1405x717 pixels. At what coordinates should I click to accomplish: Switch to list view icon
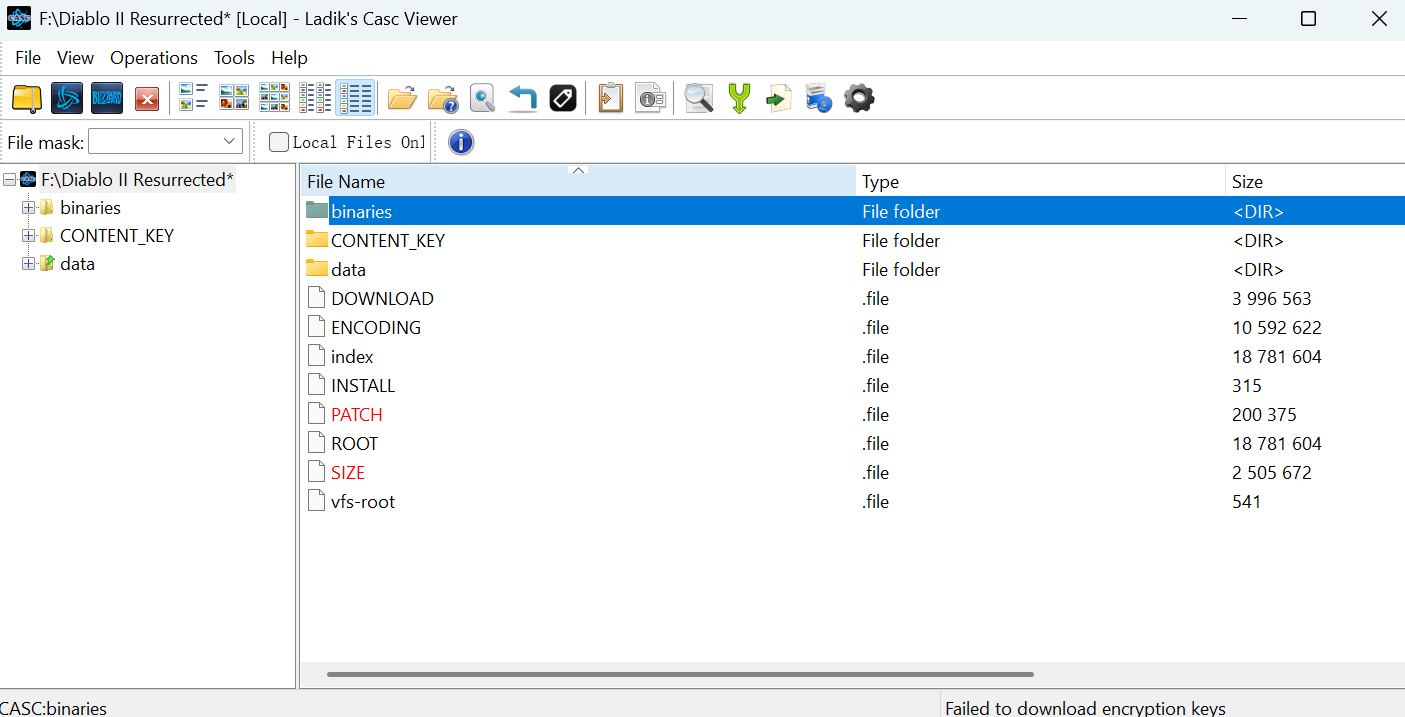coord(314,98)
